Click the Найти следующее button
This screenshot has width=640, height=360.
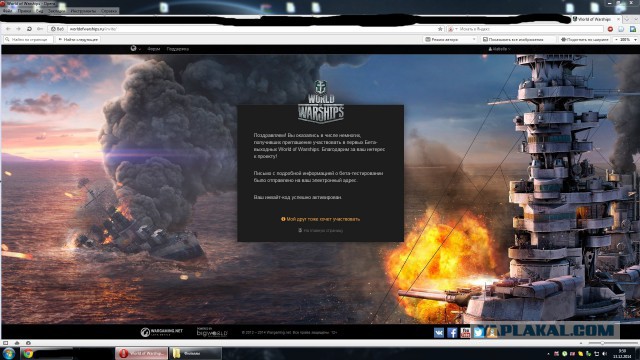point(78,40)
